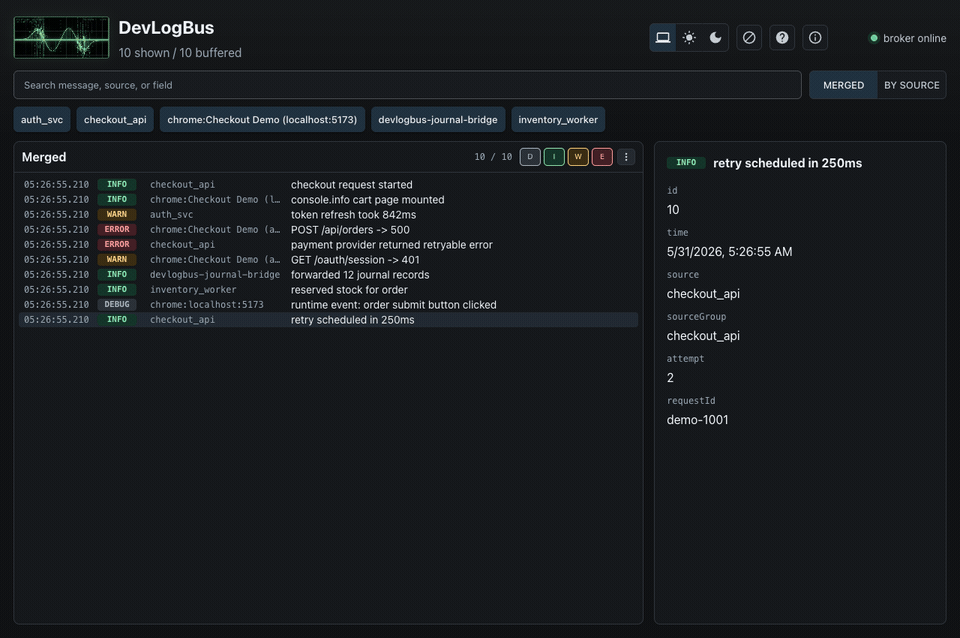Toggle the D debug level filter

pos(530,157)
